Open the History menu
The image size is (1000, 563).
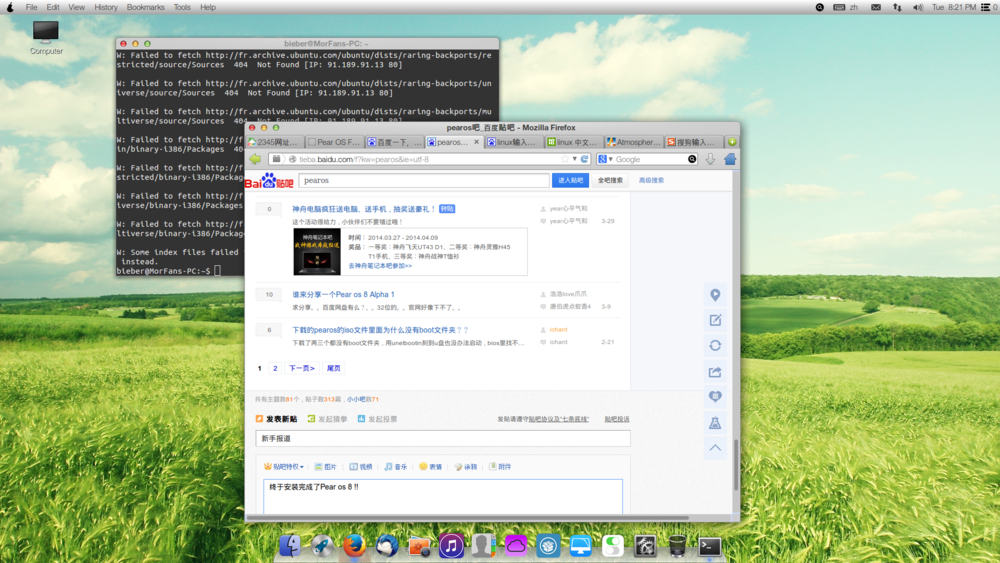[106, 7]
